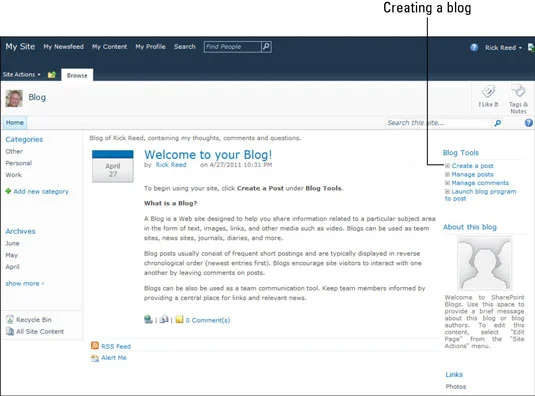Click the Search label in top navigation
Screen dimensions: 535x396
pos(185,47)
